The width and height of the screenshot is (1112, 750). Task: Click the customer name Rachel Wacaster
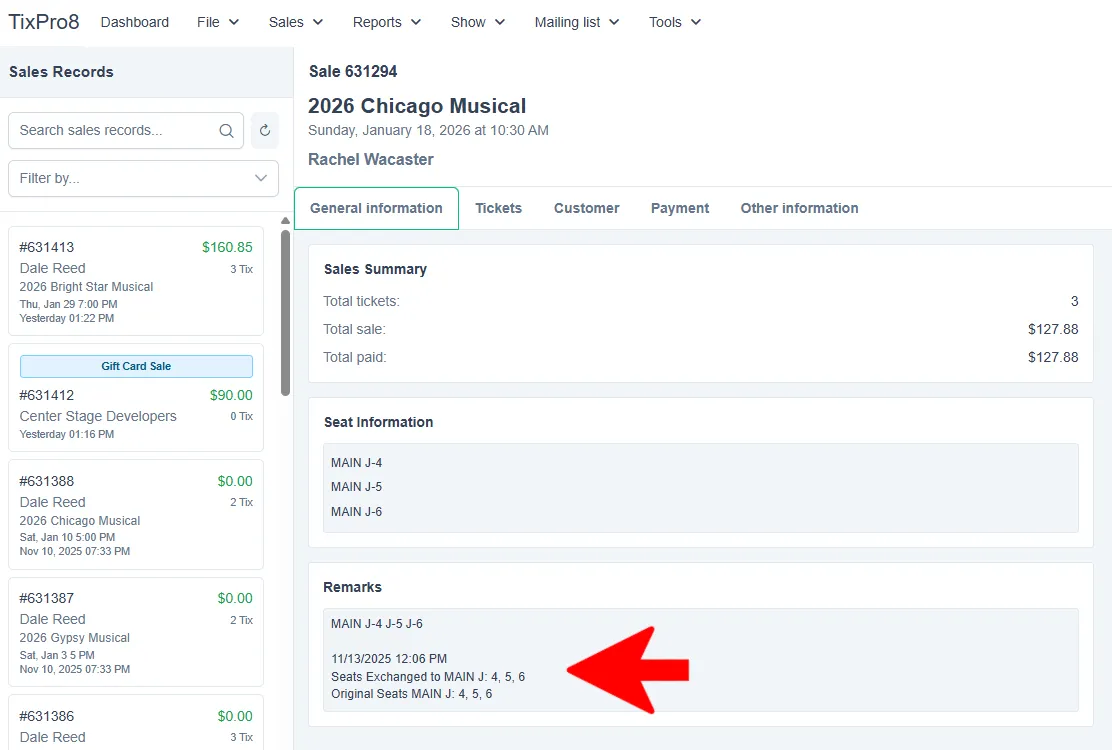click(x=371, y=159)
